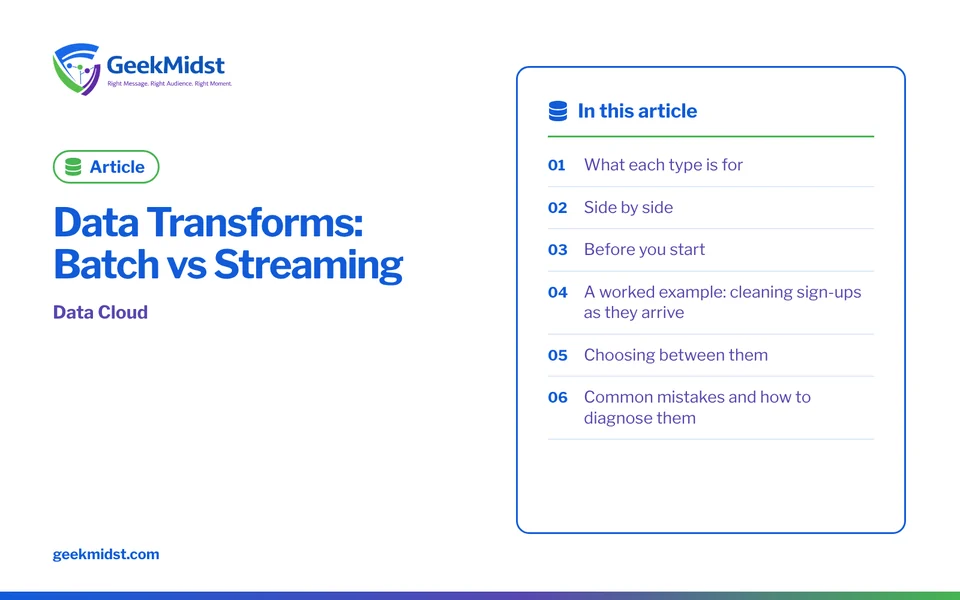
Task: Click the database icon in Article badge
Action: (x=73, y=167)
